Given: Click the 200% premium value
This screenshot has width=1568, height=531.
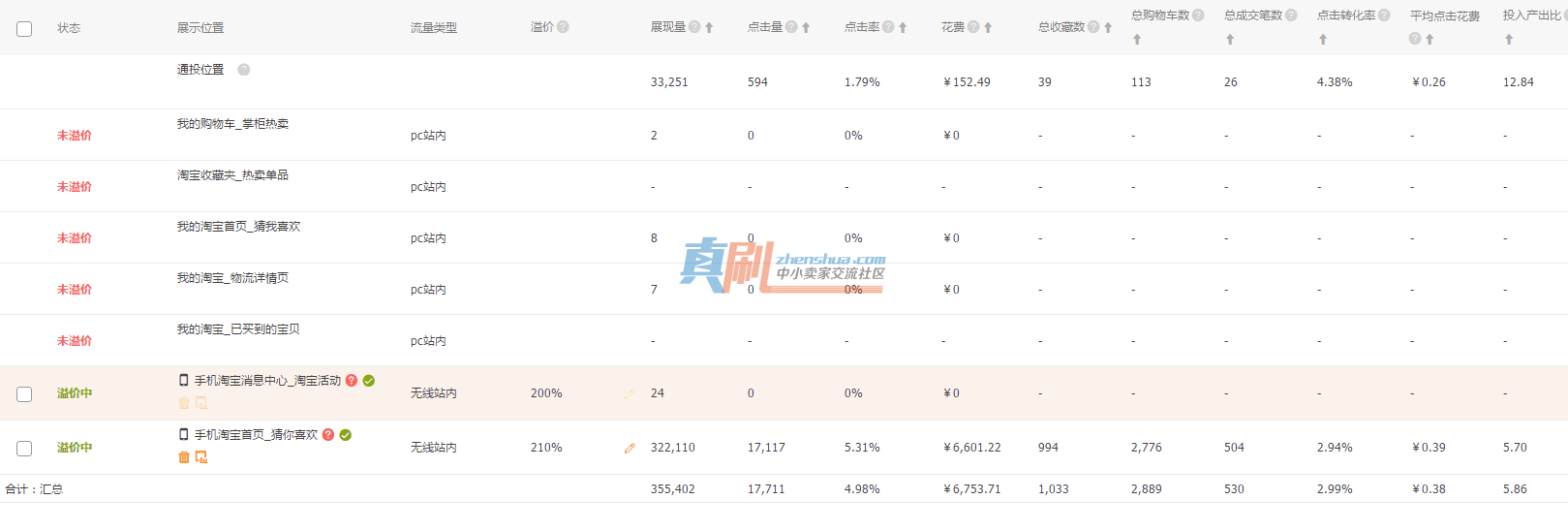Looking at the screenshot, I should point(546,393).
